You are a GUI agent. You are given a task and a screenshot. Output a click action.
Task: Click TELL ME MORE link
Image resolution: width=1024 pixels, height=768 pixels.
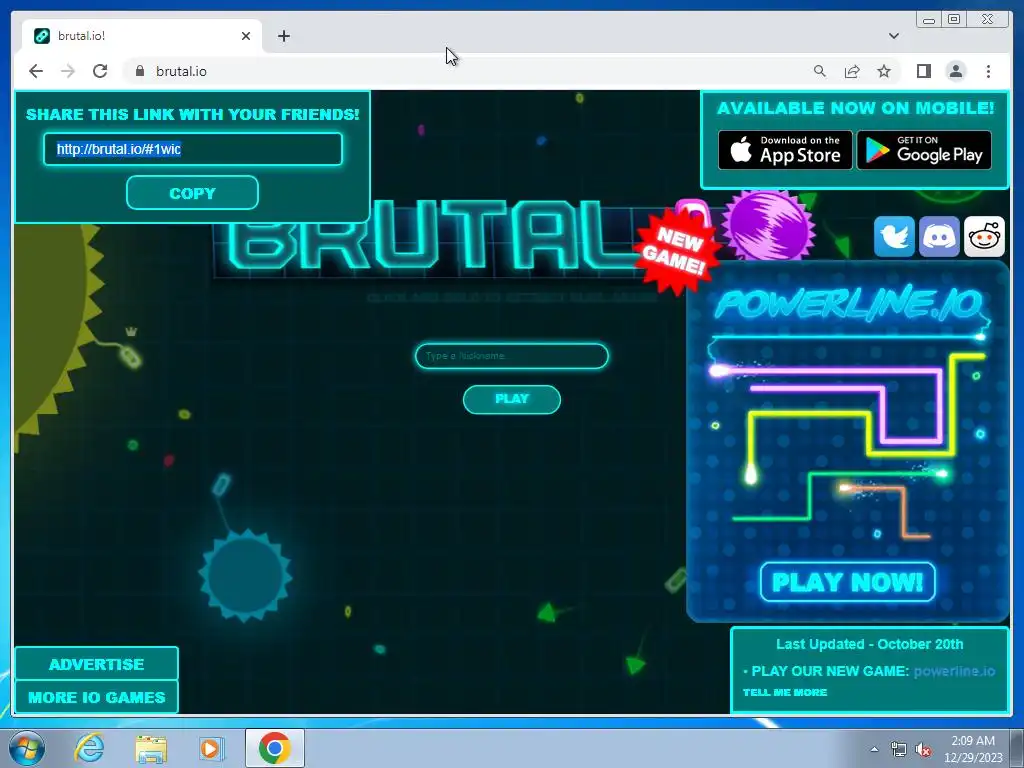[x=785, y=692]
